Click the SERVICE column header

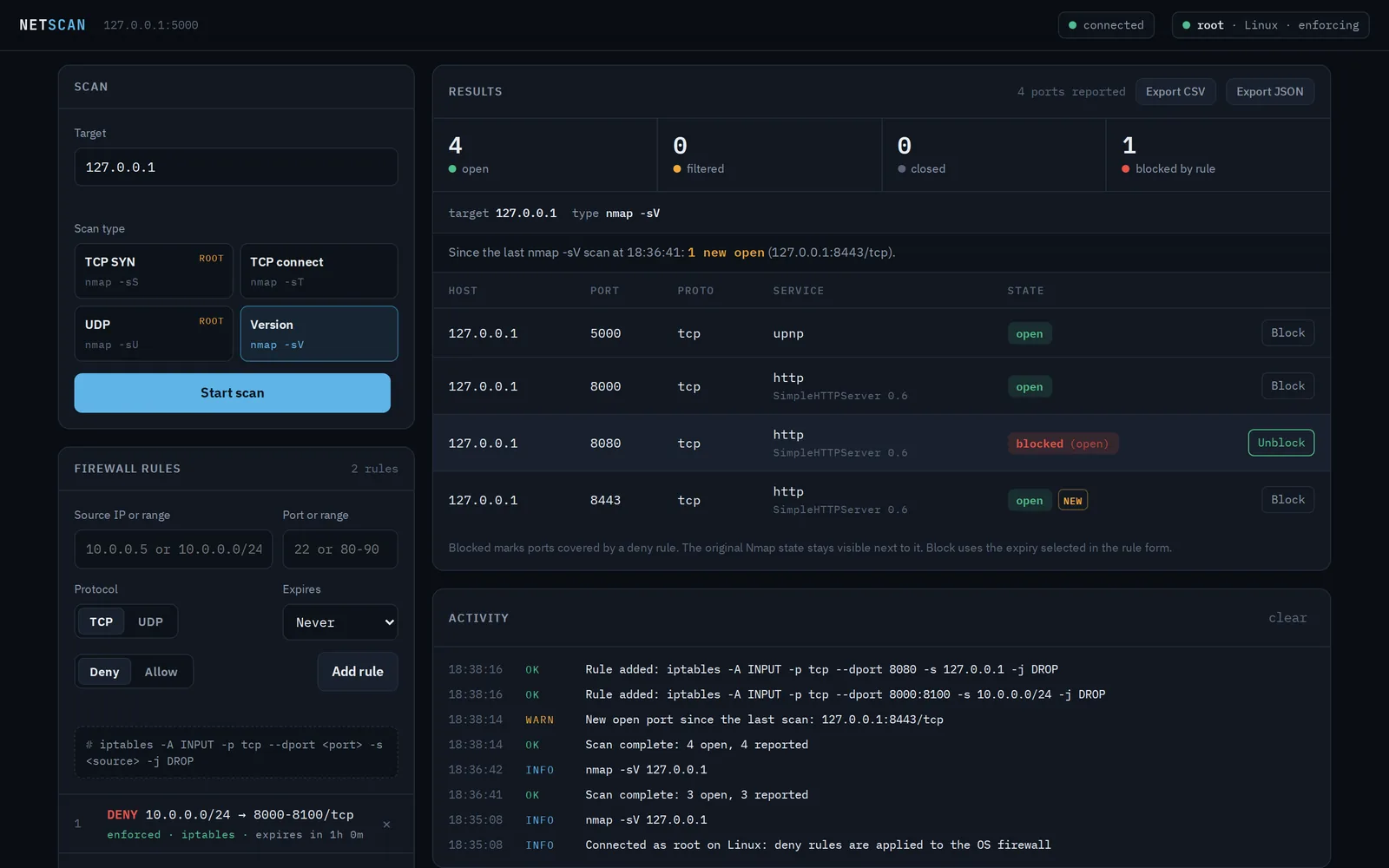pyautogui.click(x=798, y=291)
